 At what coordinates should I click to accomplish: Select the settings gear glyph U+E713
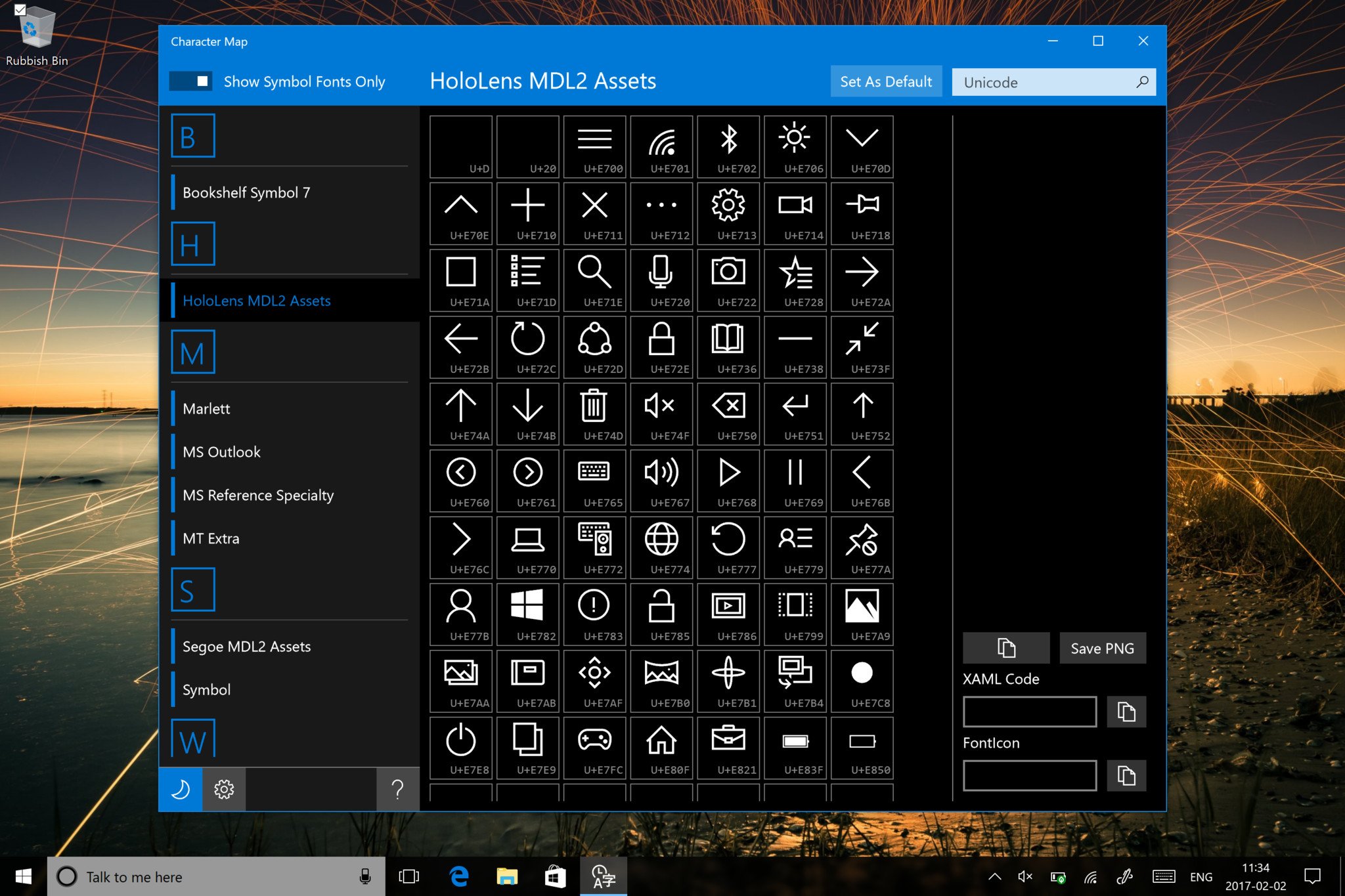tap(728, 213)
